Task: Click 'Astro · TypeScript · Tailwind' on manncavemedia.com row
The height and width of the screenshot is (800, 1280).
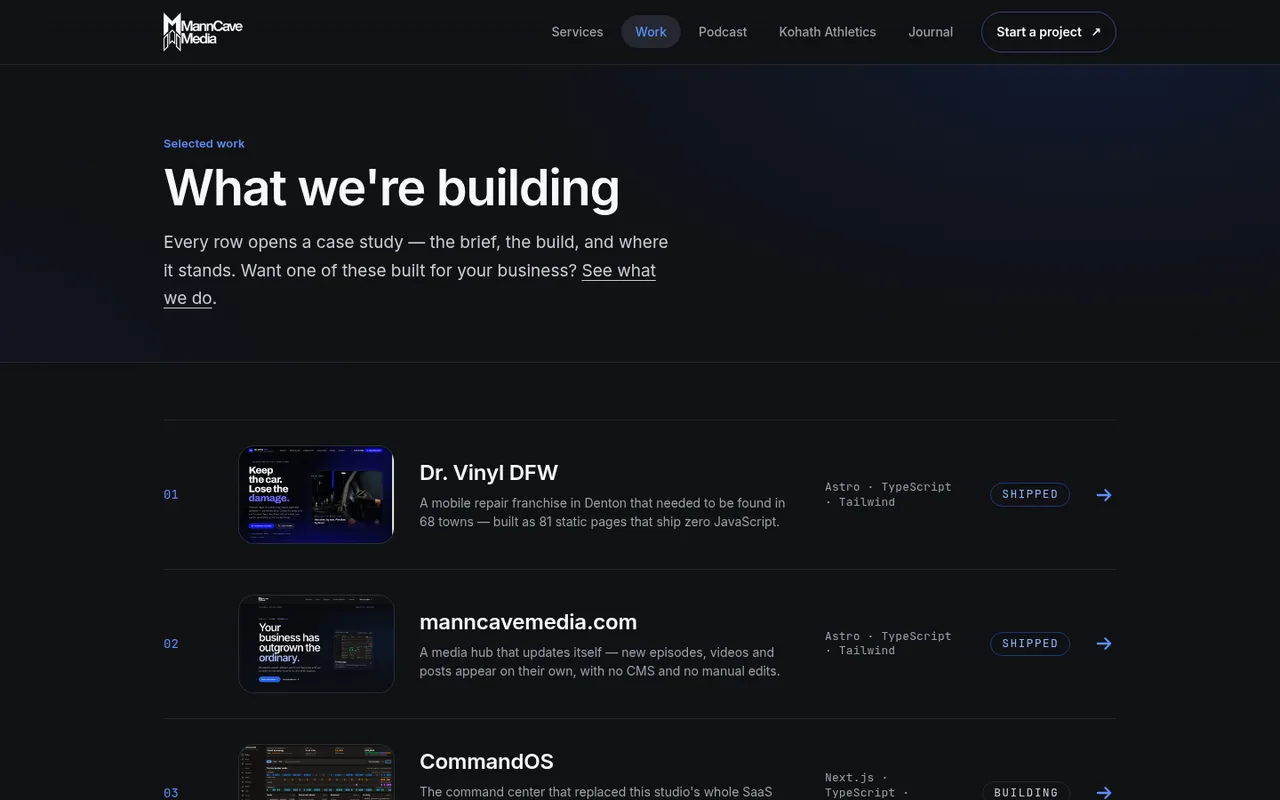Action: 888,643
